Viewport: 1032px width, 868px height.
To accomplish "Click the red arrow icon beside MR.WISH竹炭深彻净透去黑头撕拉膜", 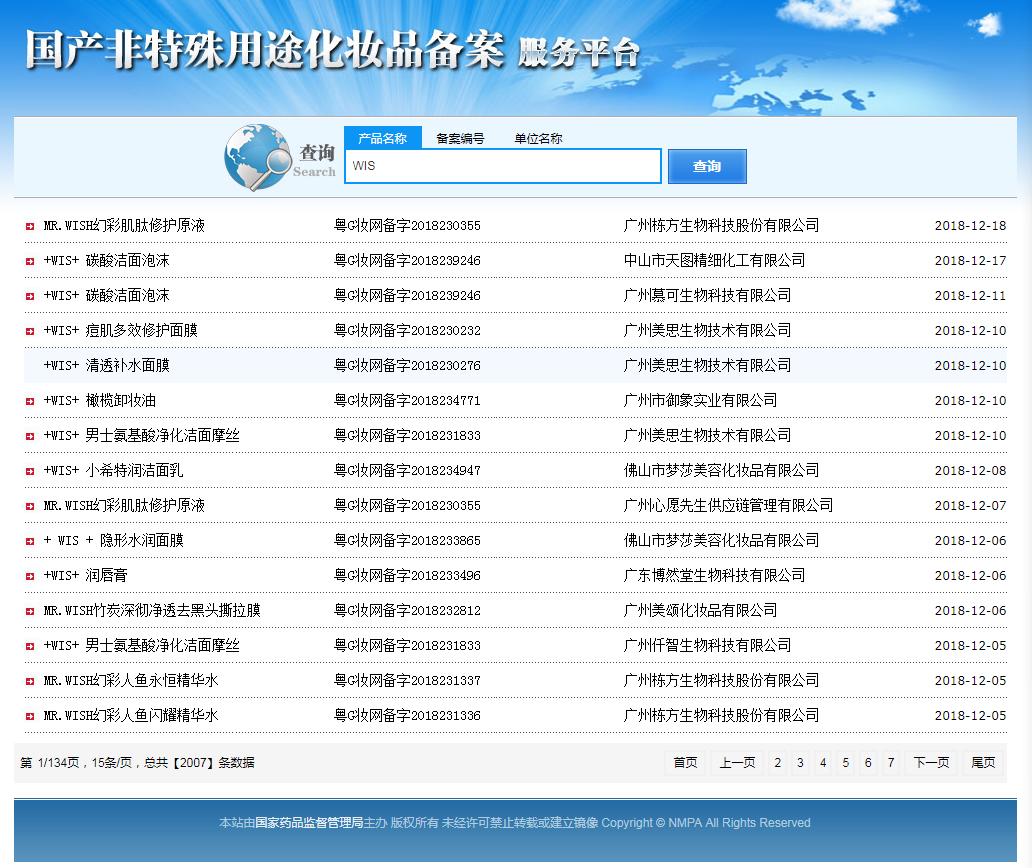I will [x=30, y=610].
